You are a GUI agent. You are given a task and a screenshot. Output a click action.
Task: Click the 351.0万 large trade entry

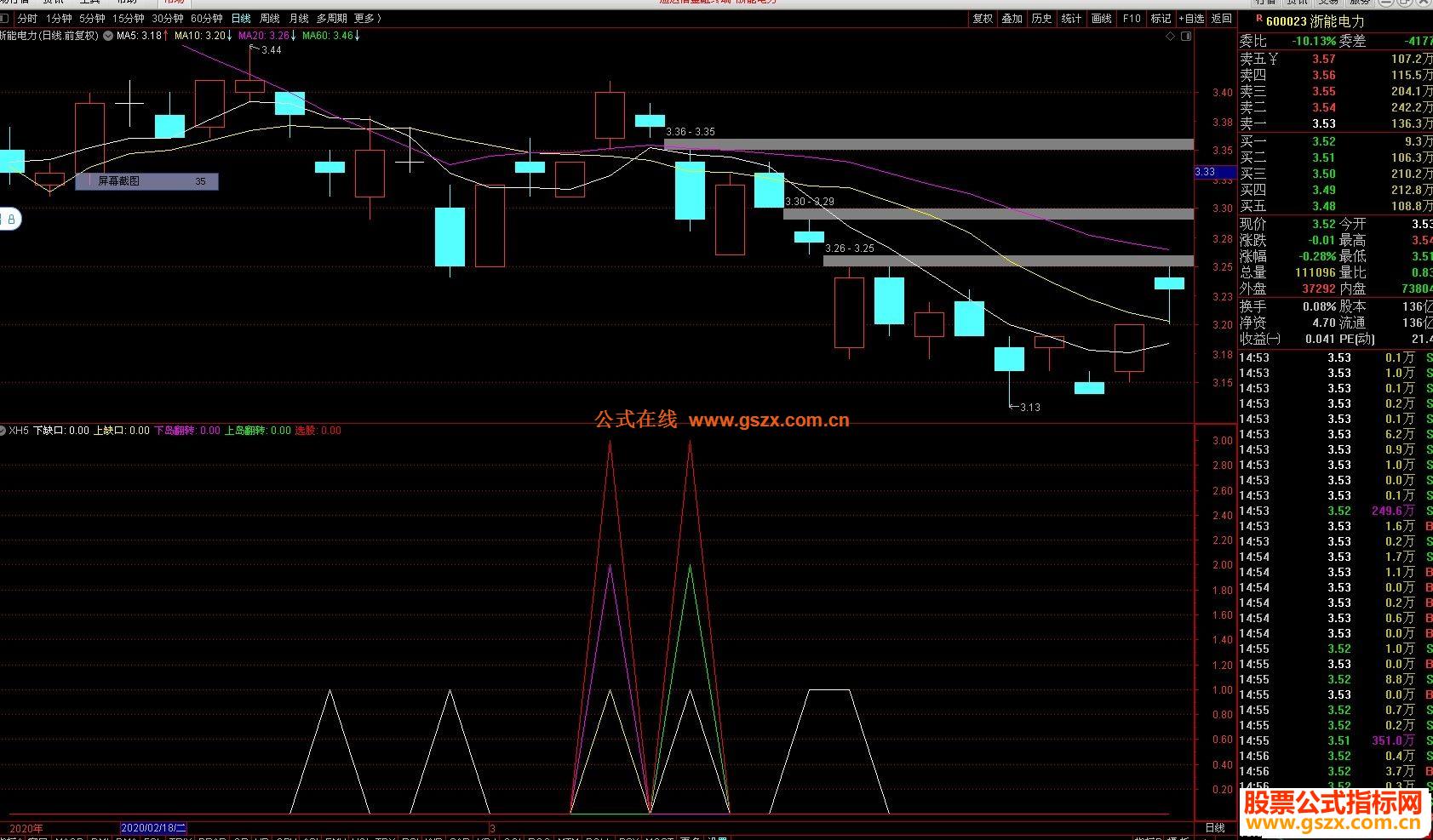(1393, 740)
